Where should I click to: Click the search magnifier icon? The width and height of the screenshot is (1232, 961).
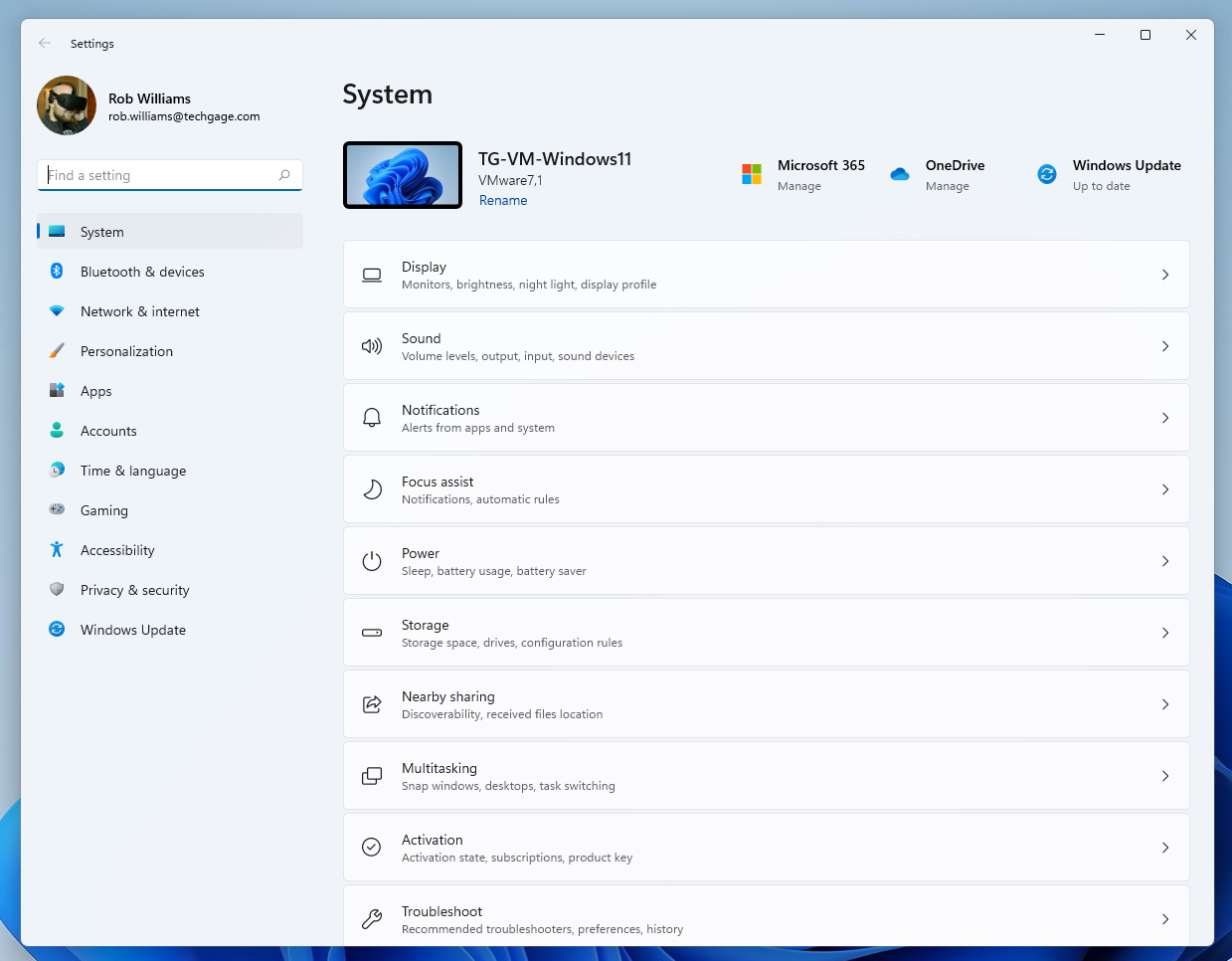284,175
